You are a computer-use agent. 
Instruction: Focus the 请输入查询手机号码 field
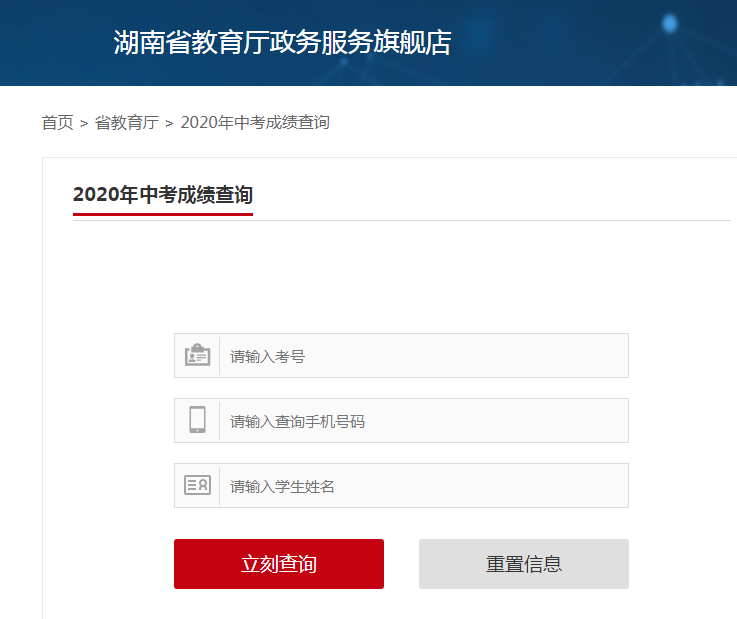[x=423, y=421]
